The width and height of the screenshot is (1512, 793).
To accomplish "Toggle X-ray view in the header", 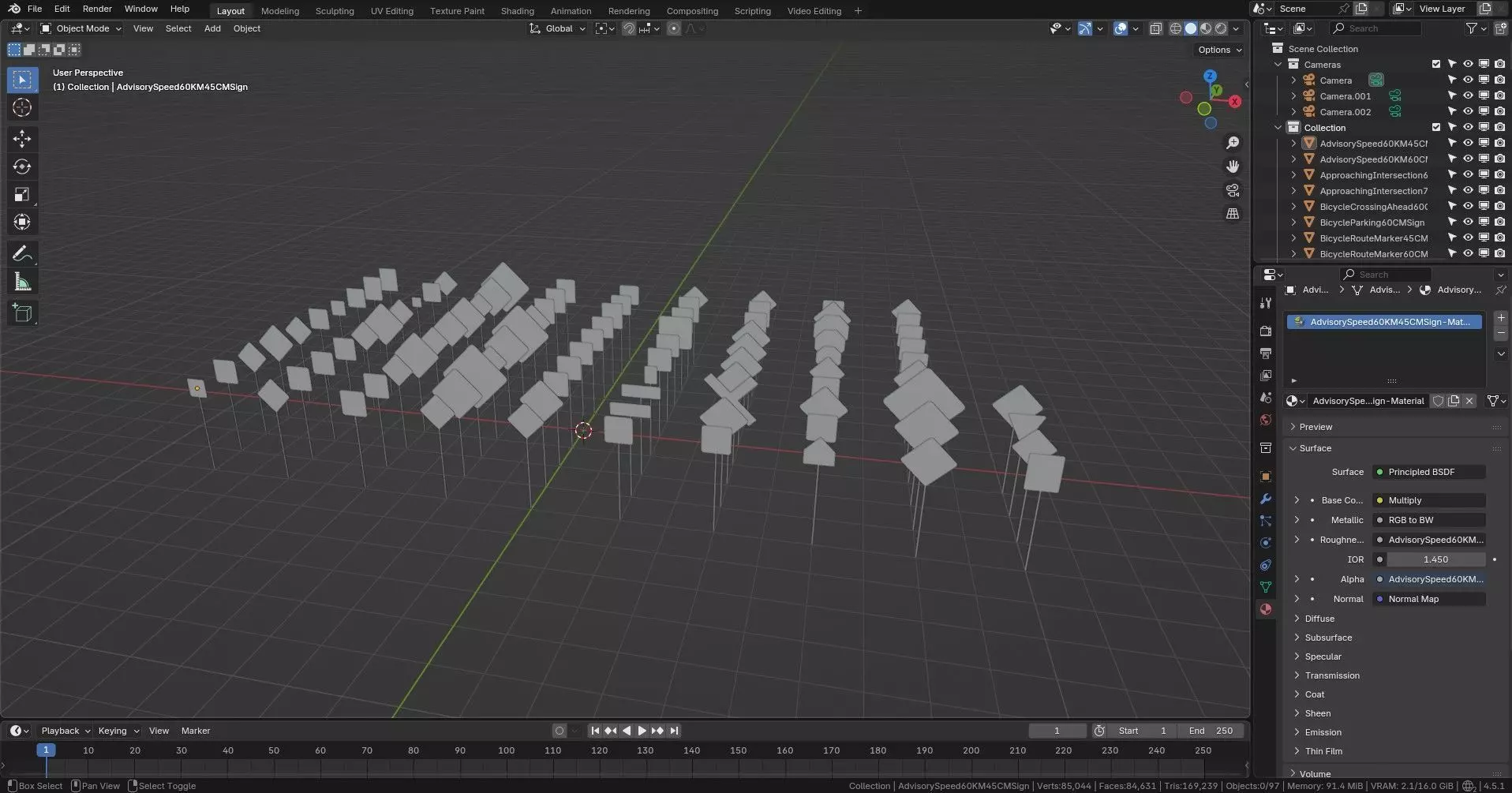I will [x=1156, y=28].
